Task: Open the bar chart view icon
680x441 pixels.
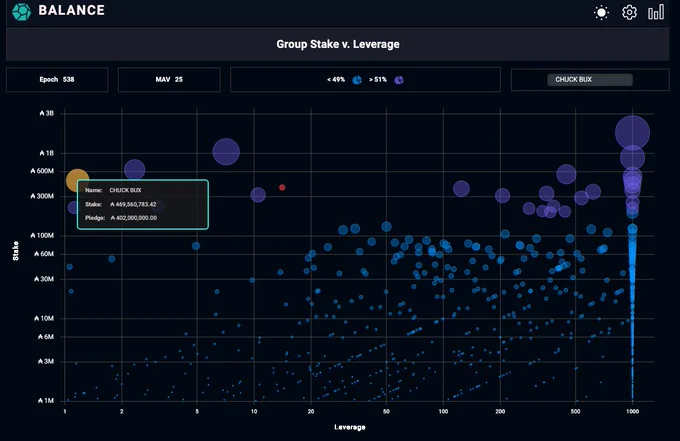Action: (656, 12)
